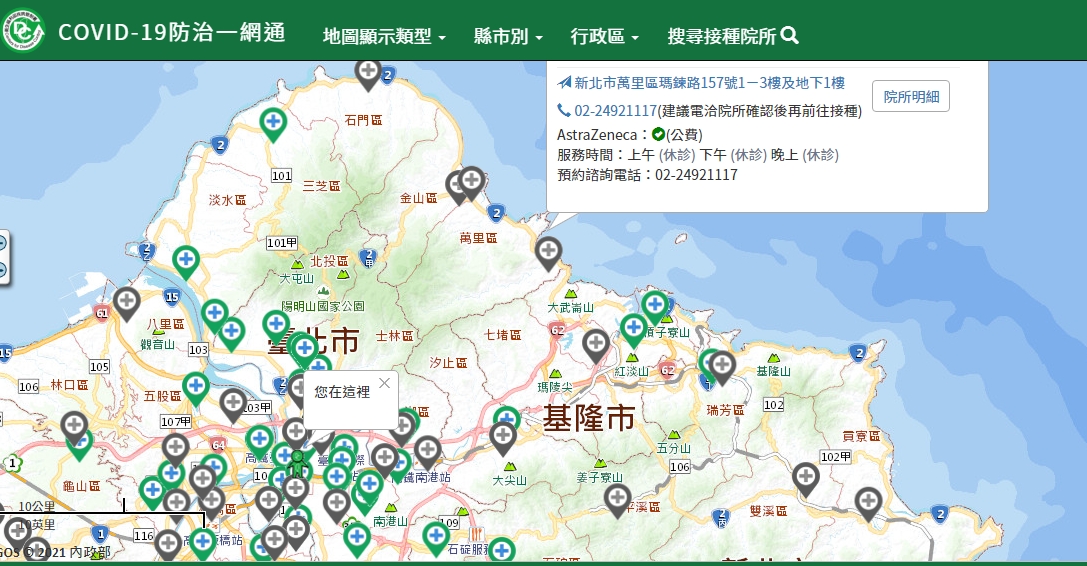This screenshot has height=566, width=1087.
Task: Click the 院所明細 button
Action: pyautogui.click(x=911, y=96)
